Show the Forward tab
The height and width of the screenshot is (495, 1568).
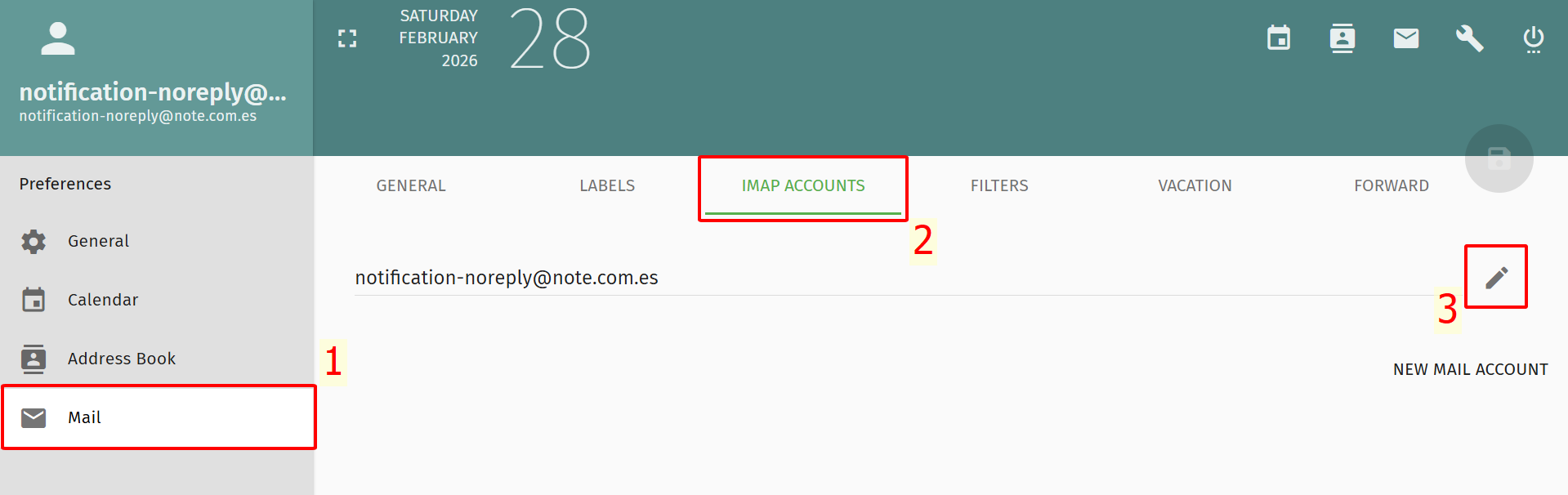pyautogui.click(x=1391, y=186)
